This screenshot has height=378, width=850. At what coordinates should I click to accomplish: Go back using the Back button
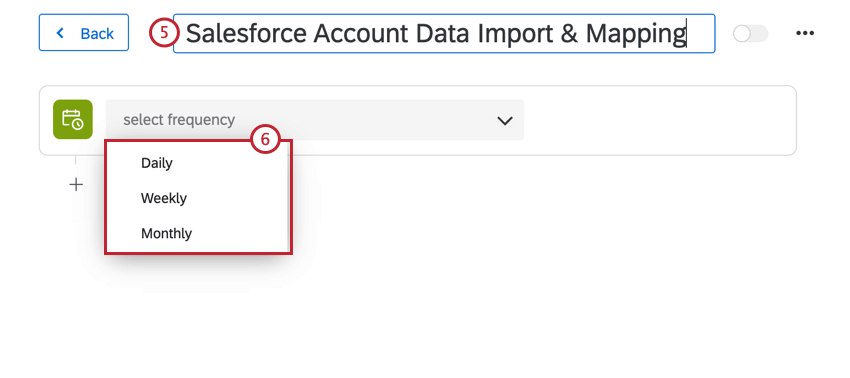pos(84,33)
